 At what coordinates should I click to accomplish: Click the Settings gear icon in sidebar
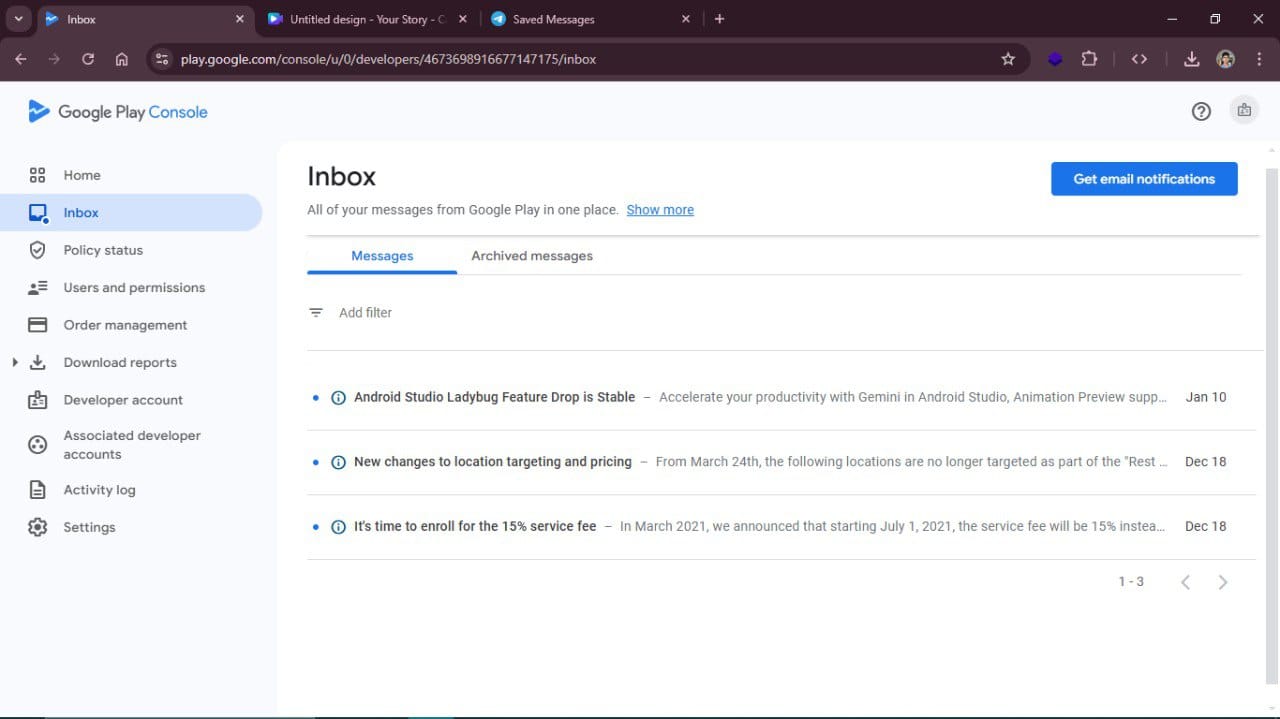click(38, 527)
